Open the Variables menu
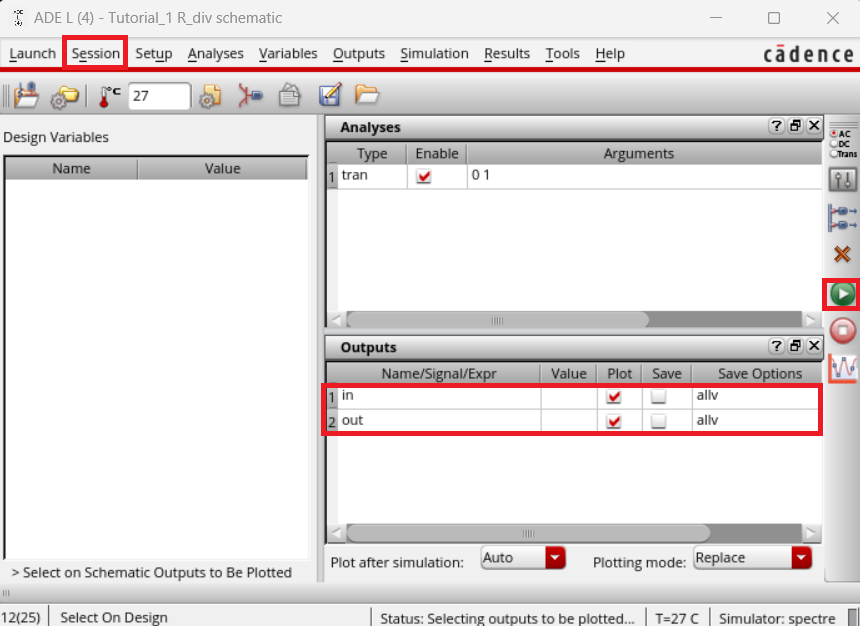860x626 pixels. click(288, 54)
